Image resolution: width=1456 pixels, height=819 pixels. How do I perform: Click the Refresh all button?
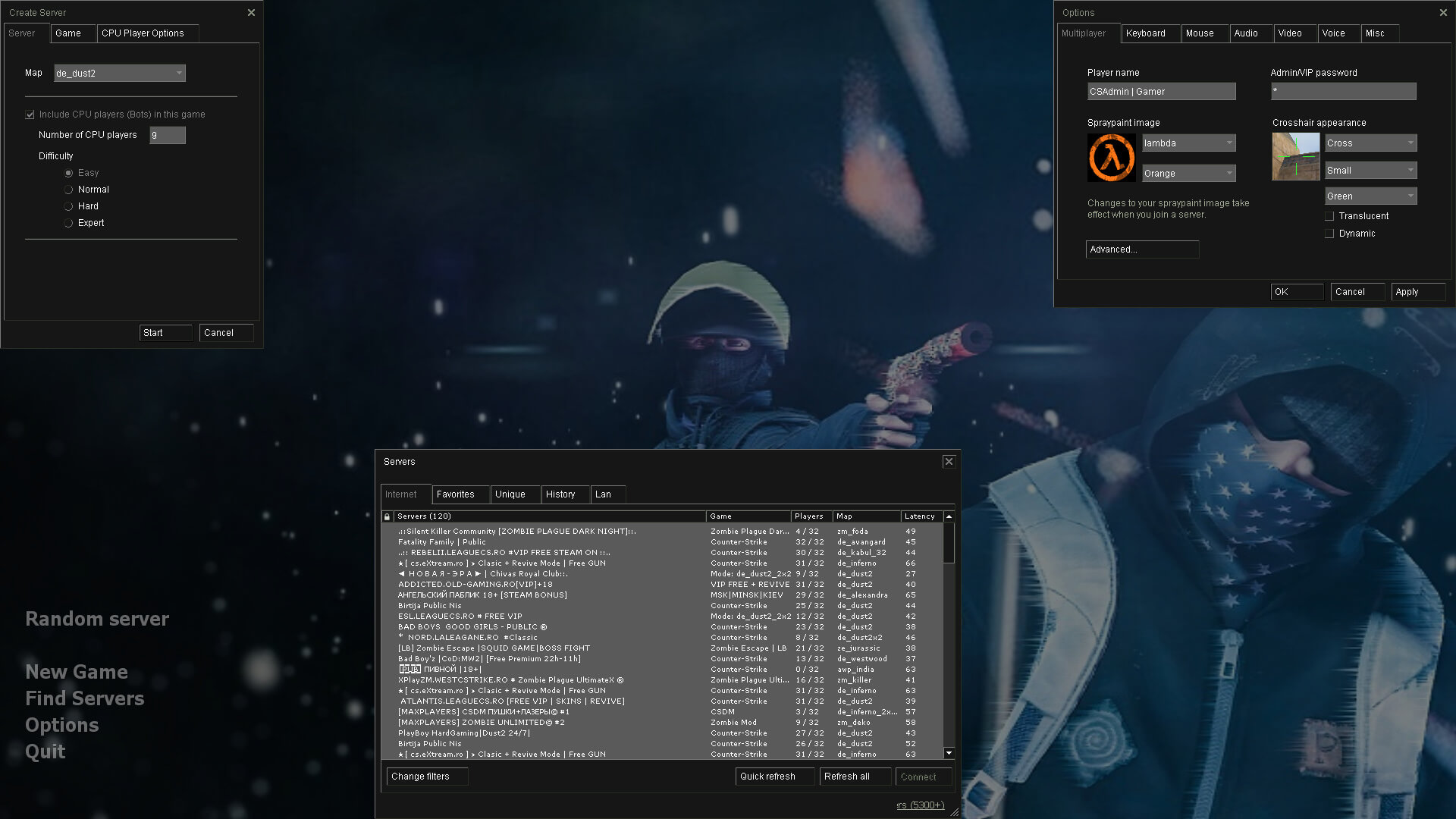click(846, 777)
